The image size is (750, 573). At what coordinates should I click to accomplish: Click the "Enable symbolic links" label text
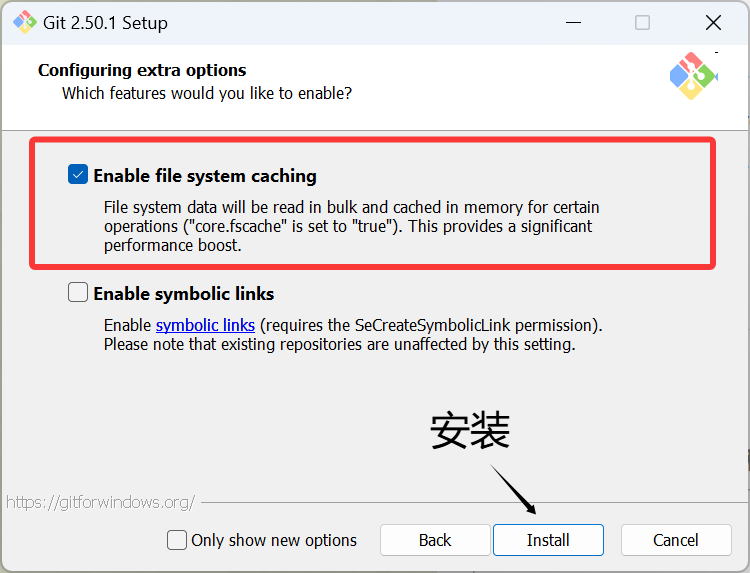click(x=184, y=294)
